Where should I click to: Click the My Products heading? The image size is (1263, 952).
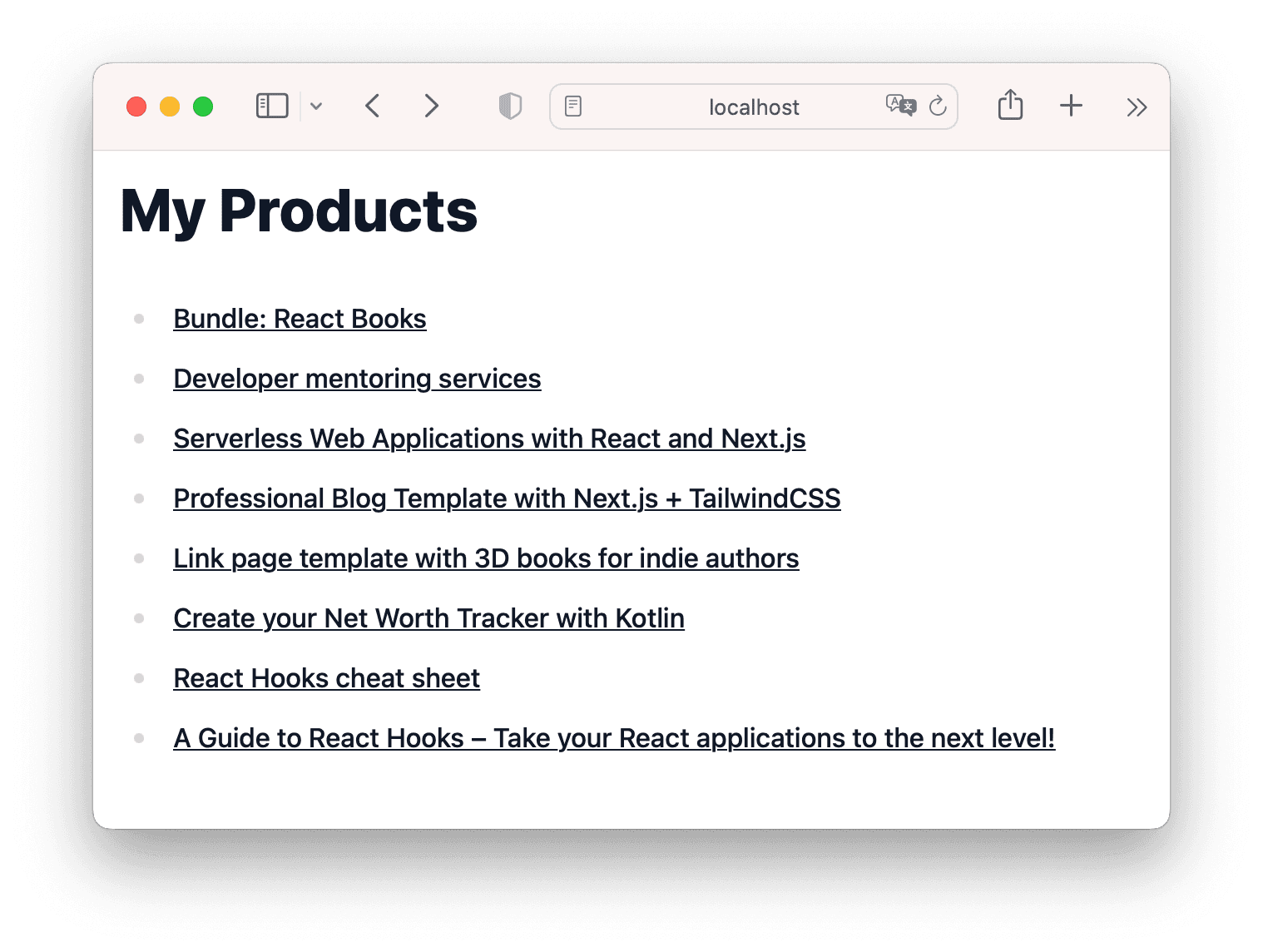click(x=299, y=211)
